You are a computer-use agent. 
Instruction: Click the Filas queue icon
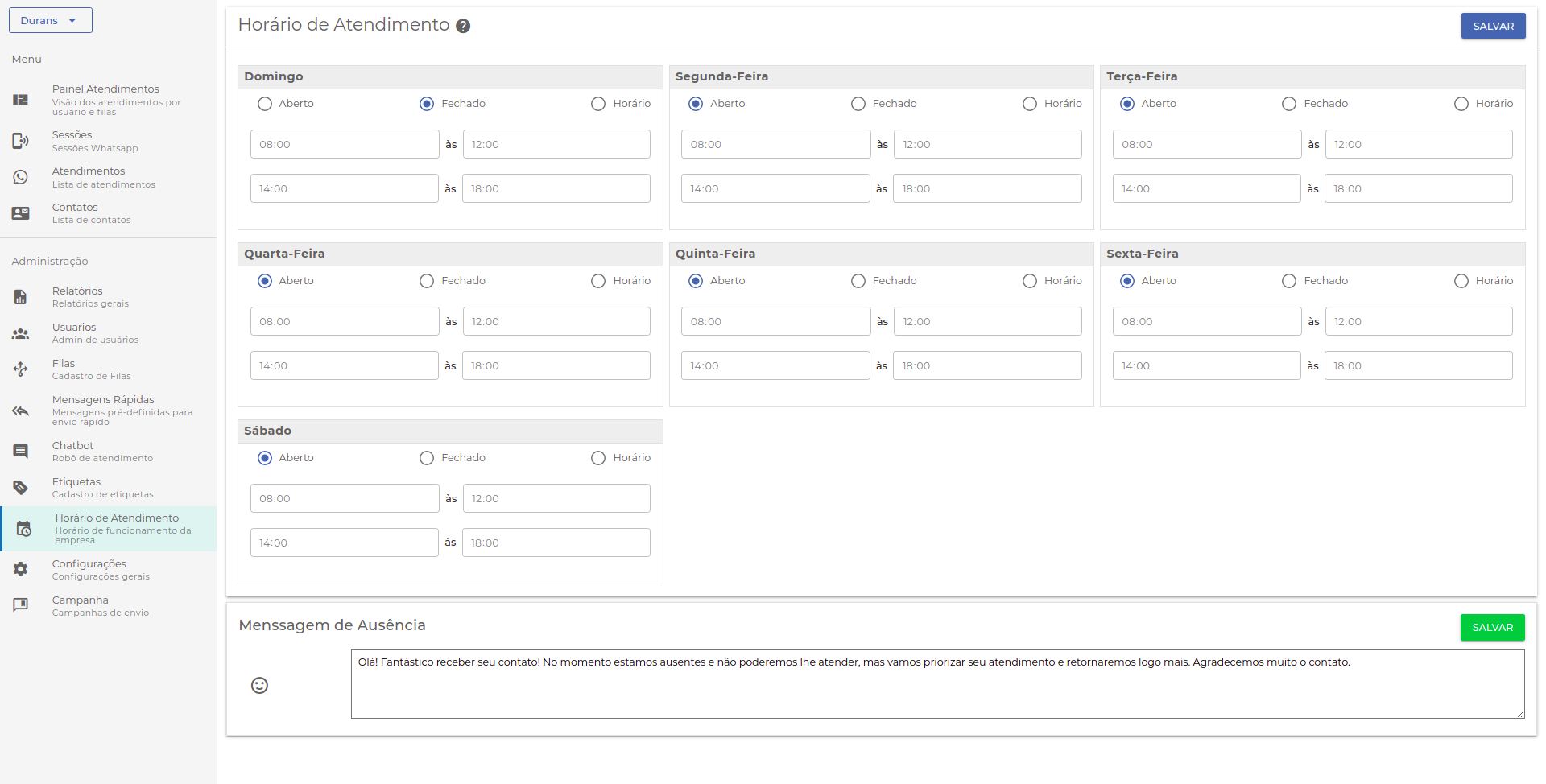coord(21,369)
